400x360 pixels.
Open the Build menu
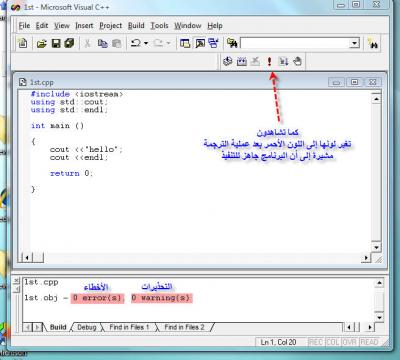coord(136,26)
